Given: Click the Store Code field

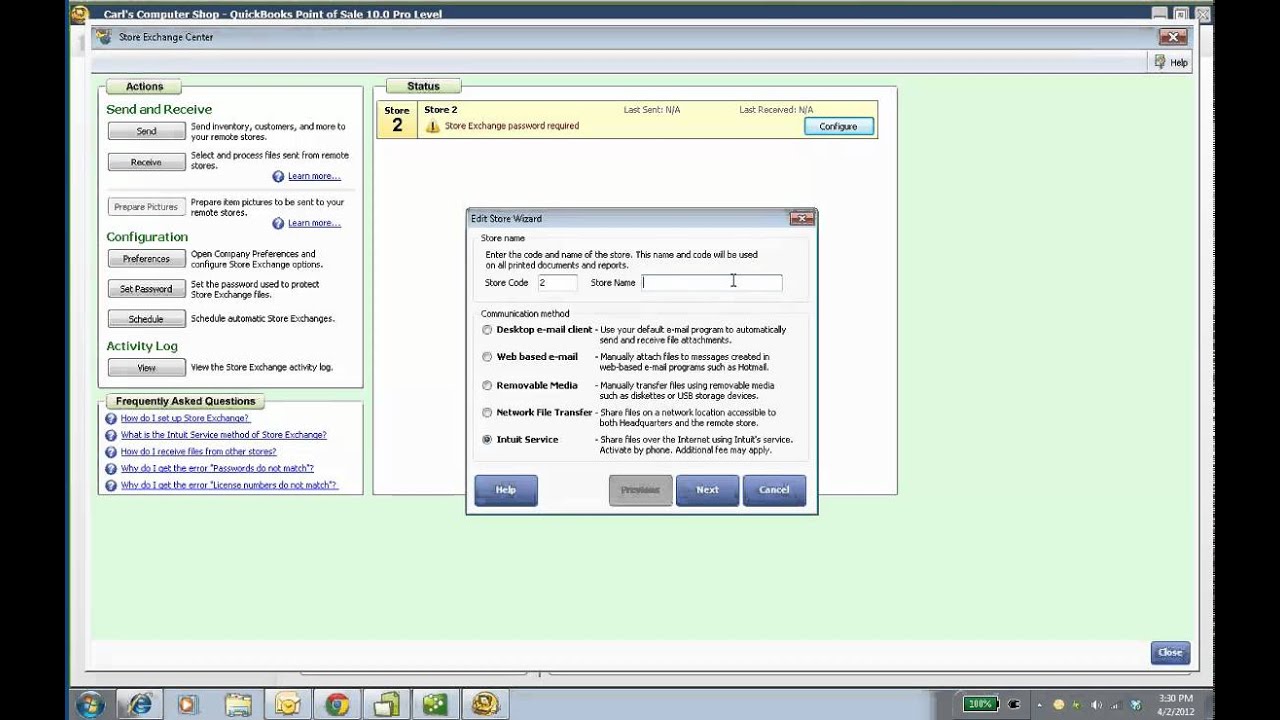Looking at the screenshot, I should tap(557, 283).
